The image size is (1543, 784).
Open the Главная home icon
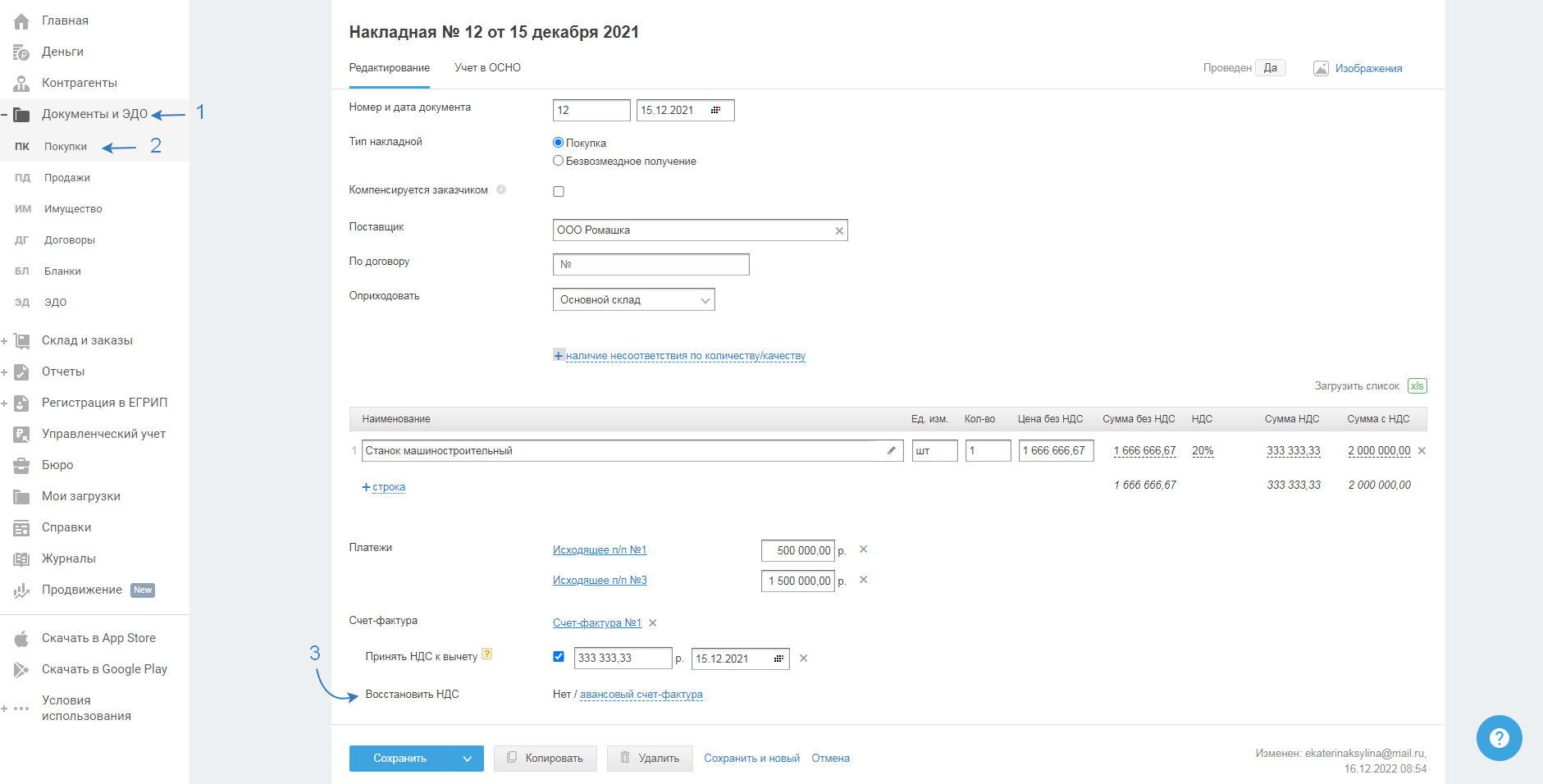tap(21, 21)
